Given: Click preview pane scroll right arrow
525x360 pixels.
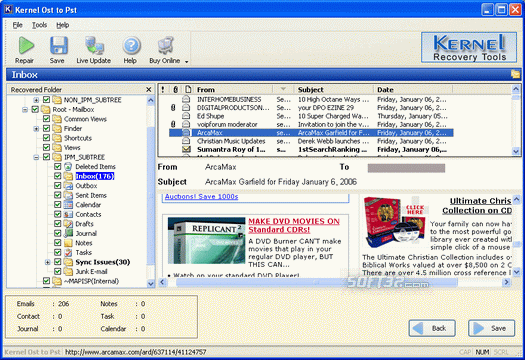Looking at the screenshot, I should [506, 282].
